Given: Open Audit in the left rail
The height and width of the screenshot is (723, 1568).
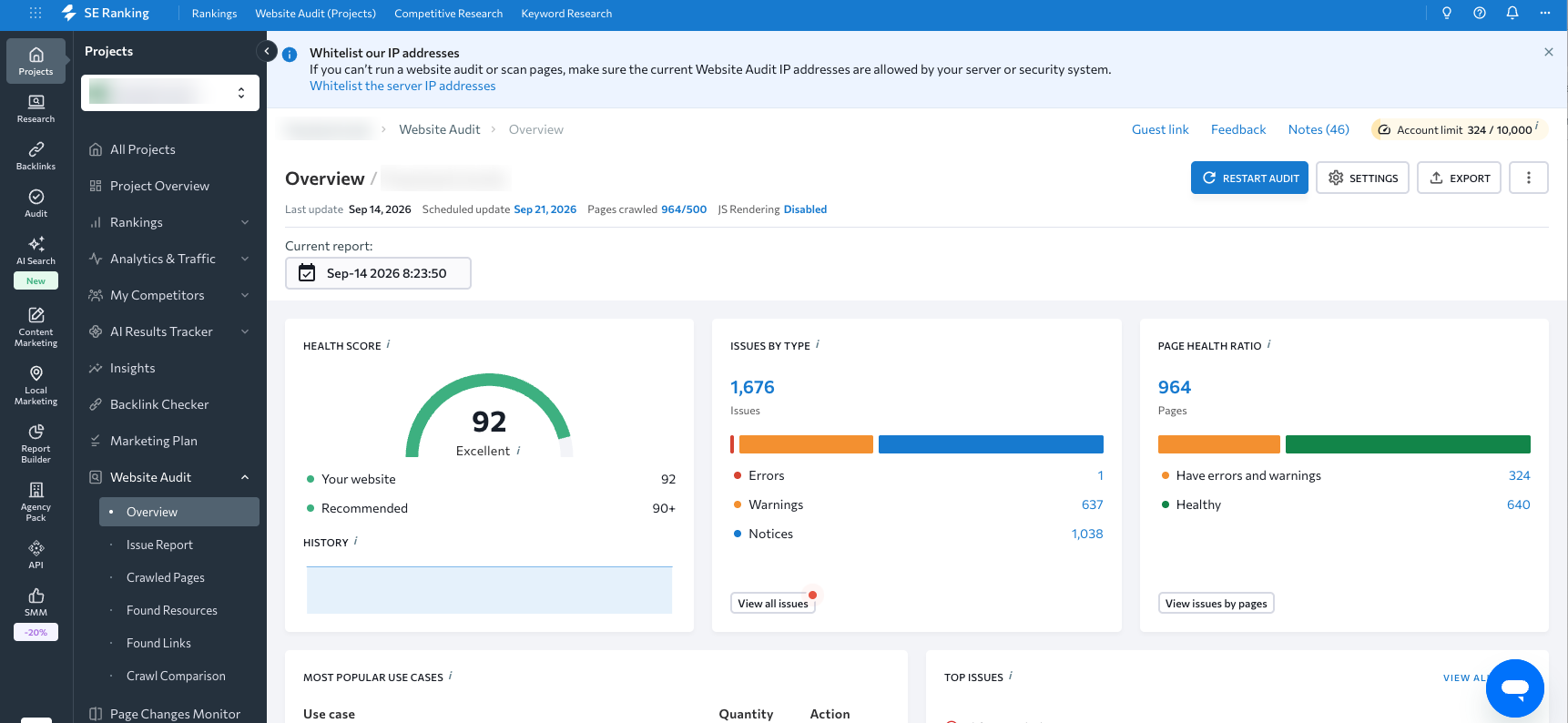Looking at the screenshot, I should click(36, 203).
